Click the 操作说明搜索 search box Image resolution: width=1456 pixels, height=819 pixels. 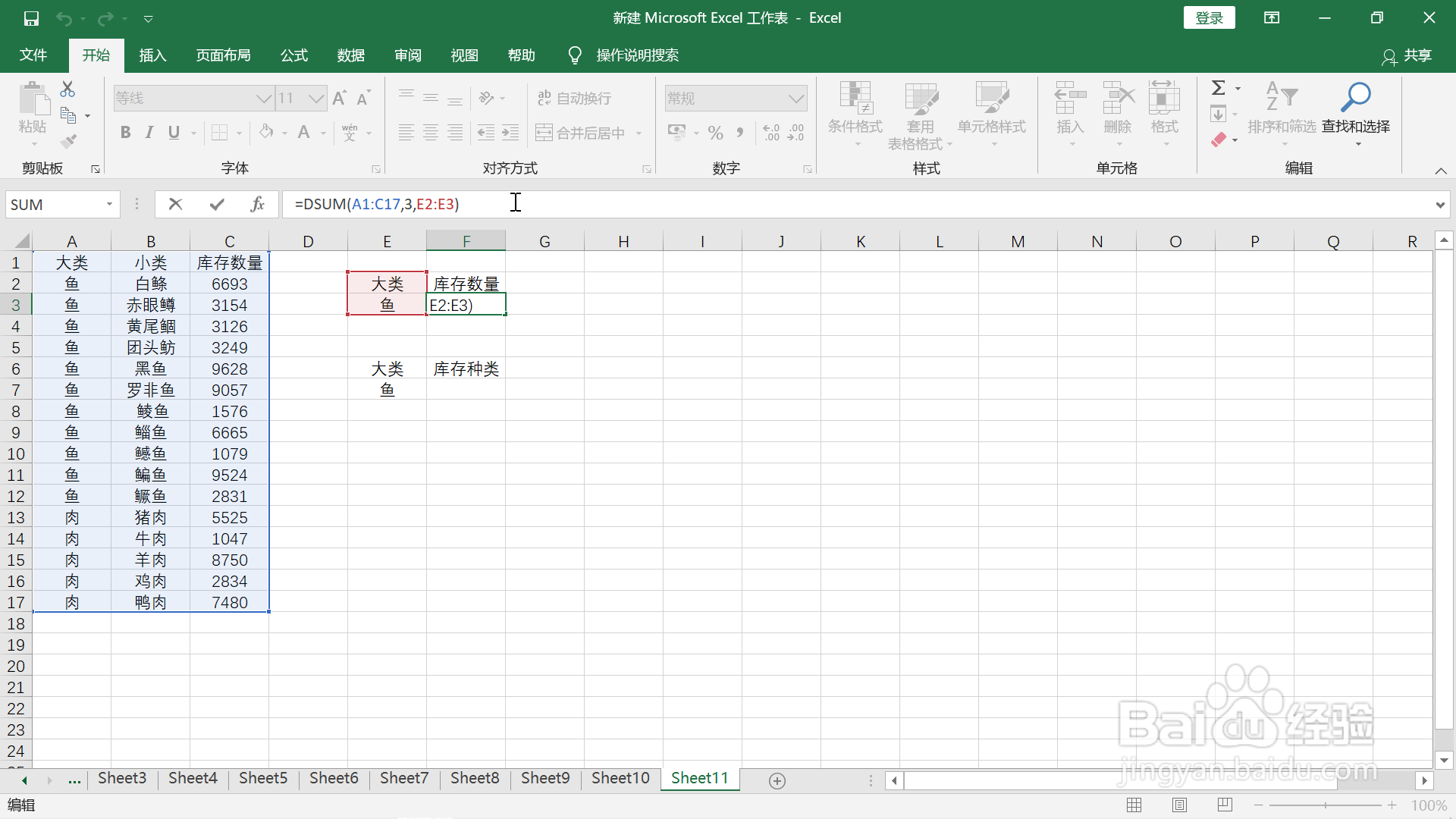[x=637, y=55]
